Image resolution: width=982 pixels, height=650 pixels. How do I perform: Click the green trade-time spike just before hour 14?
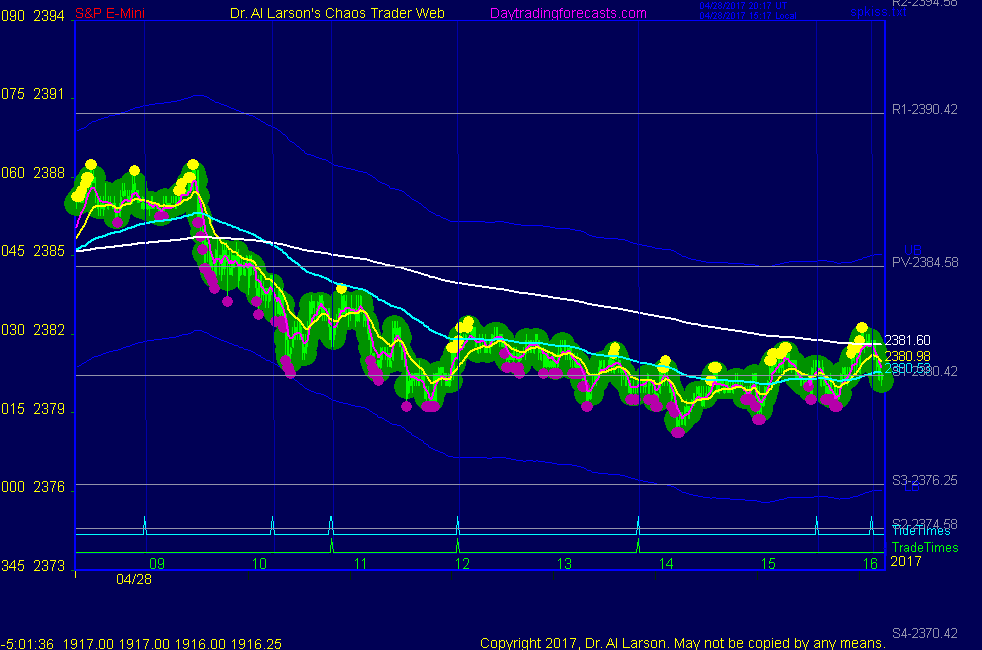coord(638,545)
